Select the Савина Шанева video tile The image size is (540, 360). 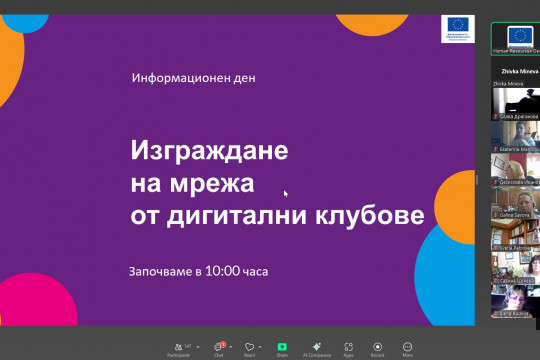pos(516,268)
